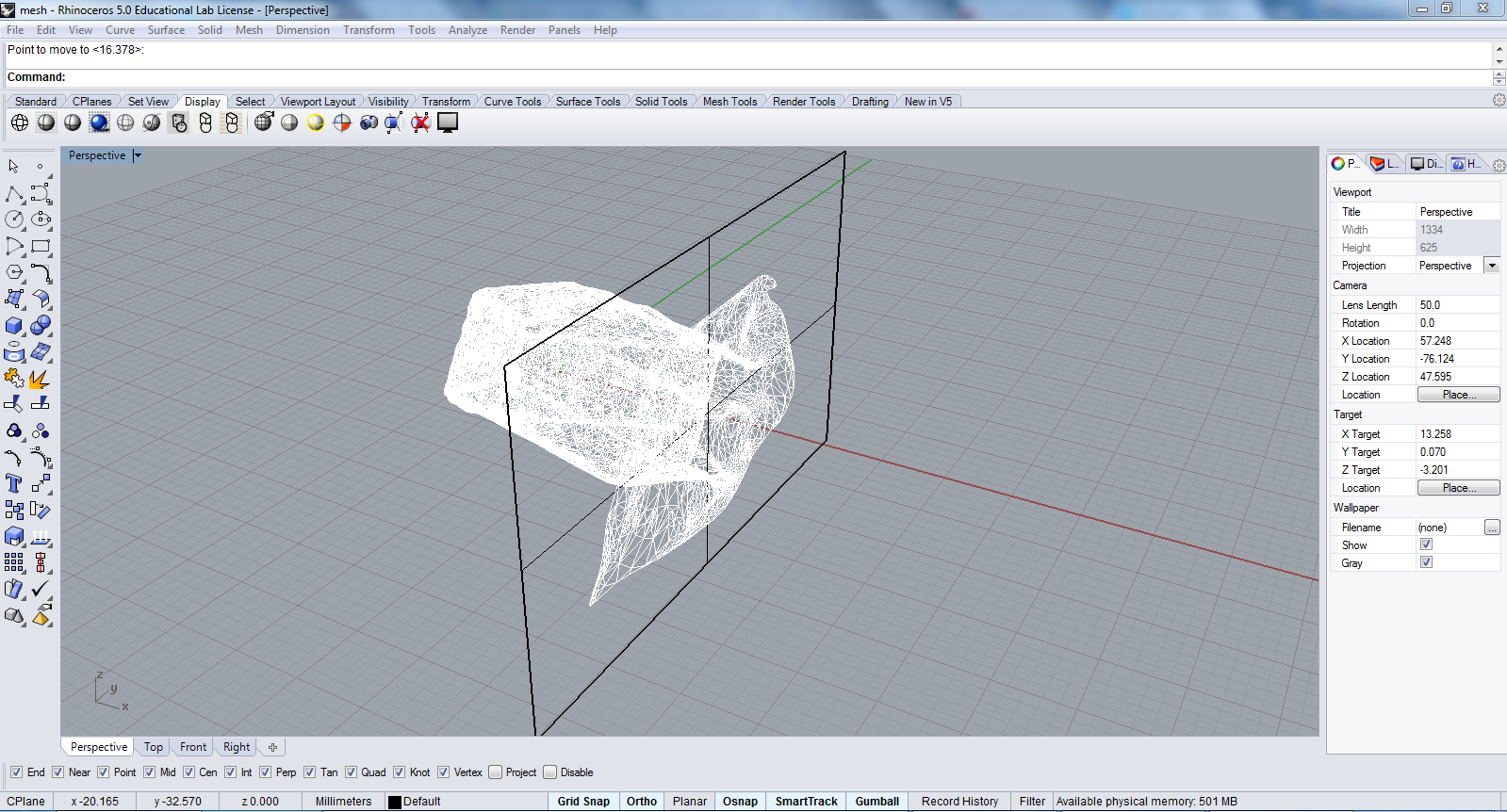1507x812 pixels.
Task: Toggle Ortho mode in status bar
Action: [642, 802]
